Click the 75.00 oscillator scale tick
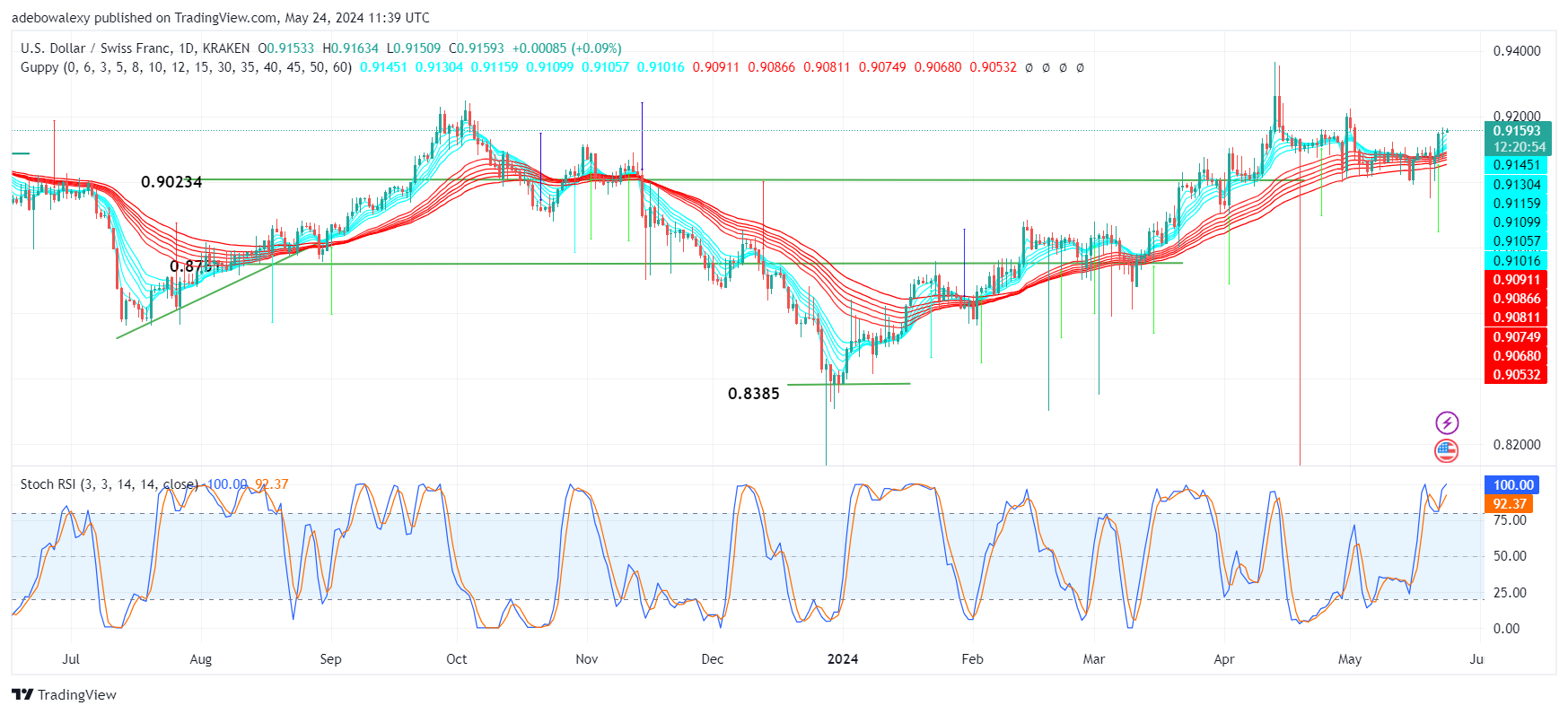This screenshot has height=714, width=1568. [x=1510, y=520]
